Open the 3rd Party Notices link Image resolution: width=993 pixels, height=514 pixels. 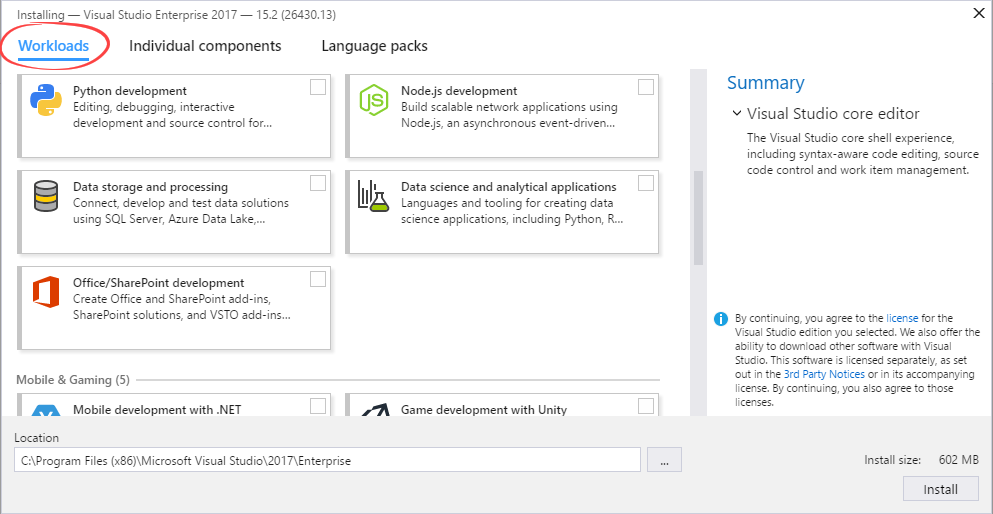(824, 374)
